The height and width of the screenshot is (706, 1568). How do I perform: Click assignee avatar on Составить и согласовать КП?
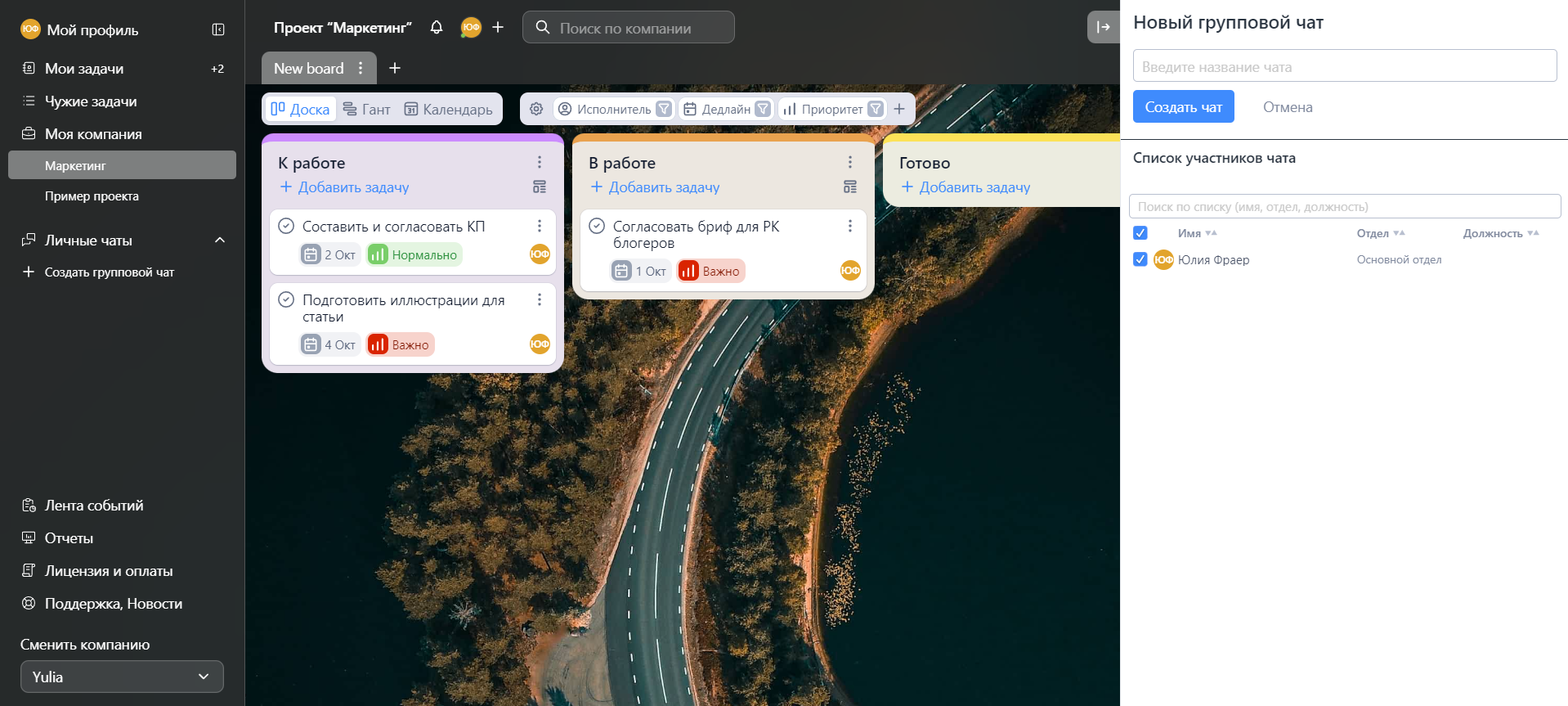[x=540, y=254]
